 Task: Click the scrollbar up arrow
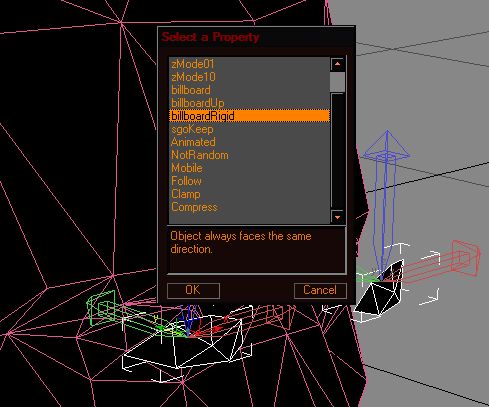click(338, 64)
